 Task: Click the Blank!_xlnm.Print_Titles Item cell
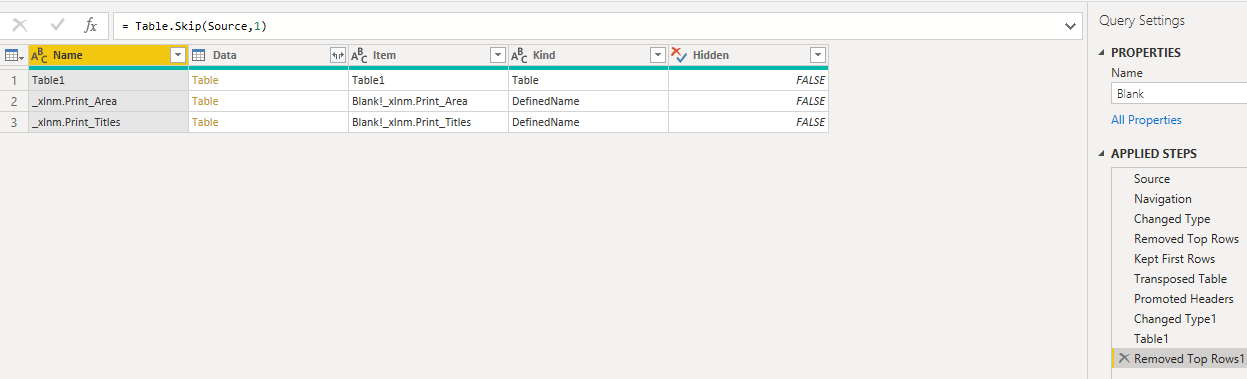[x=428, y=122]
